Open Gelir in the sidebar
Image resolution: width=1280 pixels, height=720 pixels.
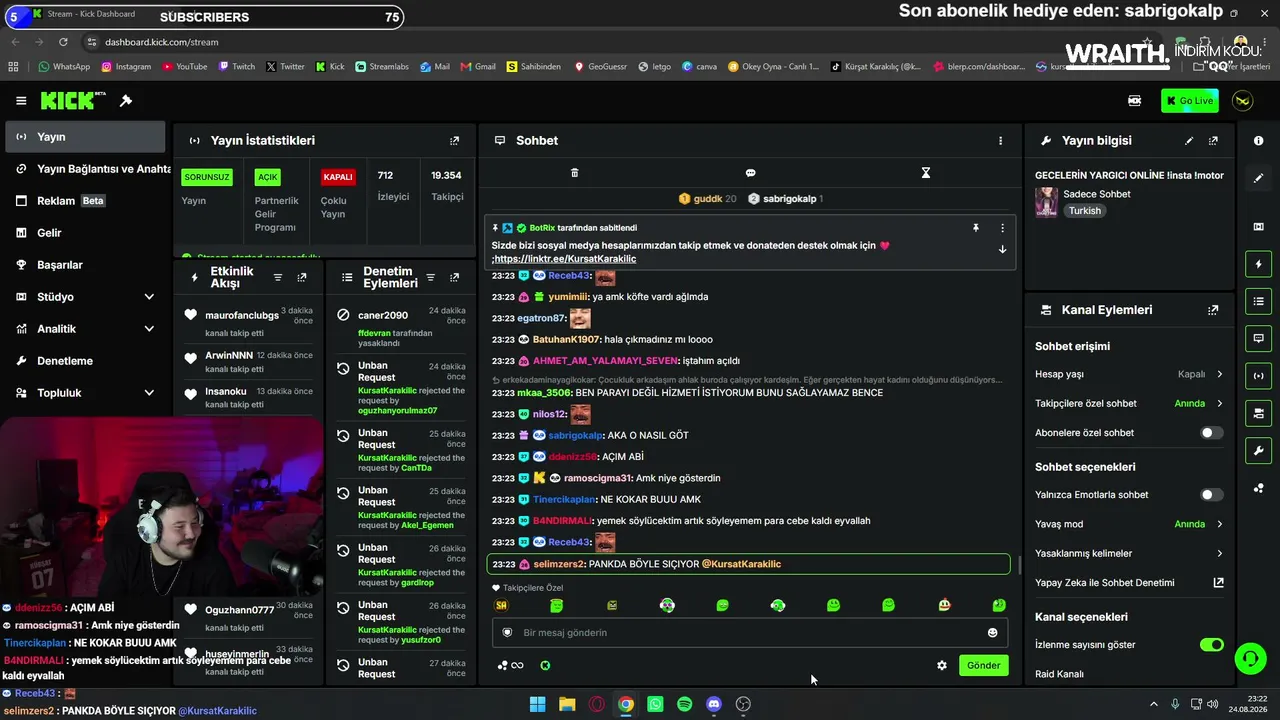pos(84,233)
